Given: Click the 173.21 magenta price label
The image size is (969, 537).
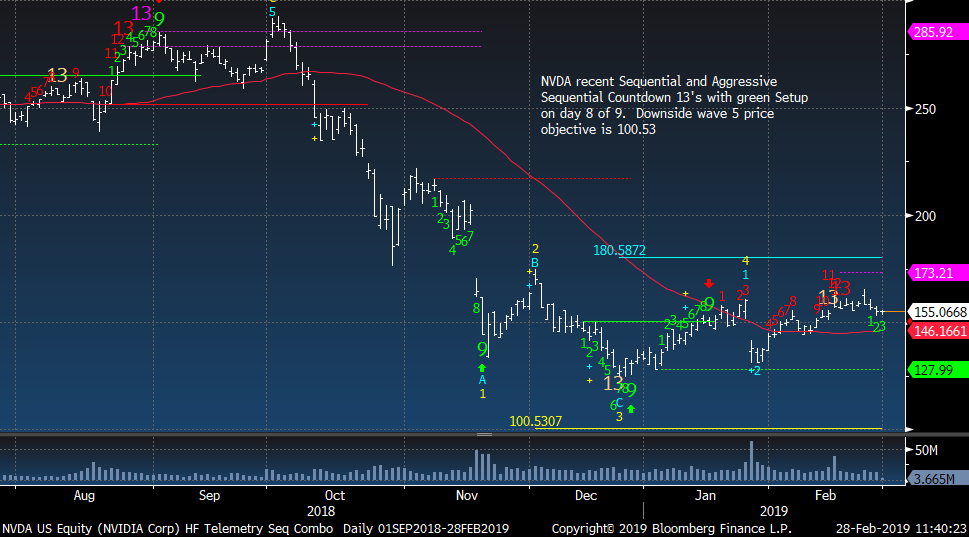Looking at the screenshot, I should 936,273.
